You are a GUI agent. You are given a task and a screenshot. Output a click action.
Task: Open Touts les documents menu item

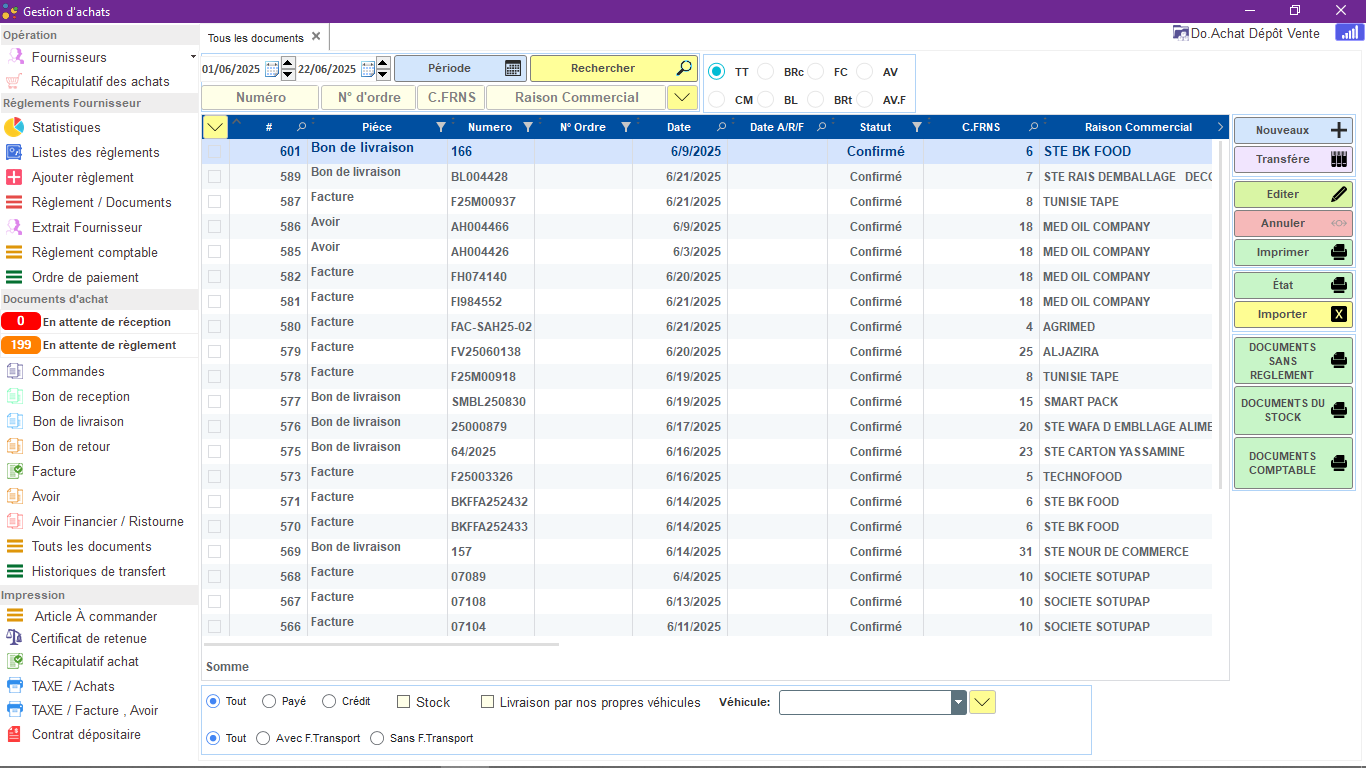tap(92, 546)
